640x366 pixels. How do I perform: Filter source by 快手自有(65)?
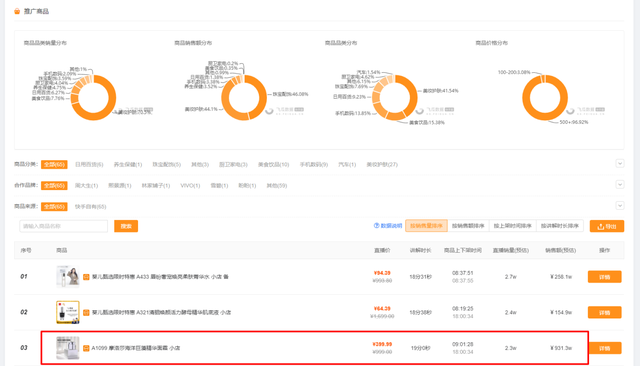[x=91, y=207]
